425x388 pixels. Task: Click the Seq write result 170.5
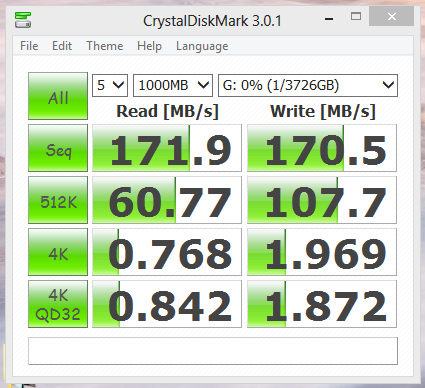pyautogui.click(x=322, y=148)
